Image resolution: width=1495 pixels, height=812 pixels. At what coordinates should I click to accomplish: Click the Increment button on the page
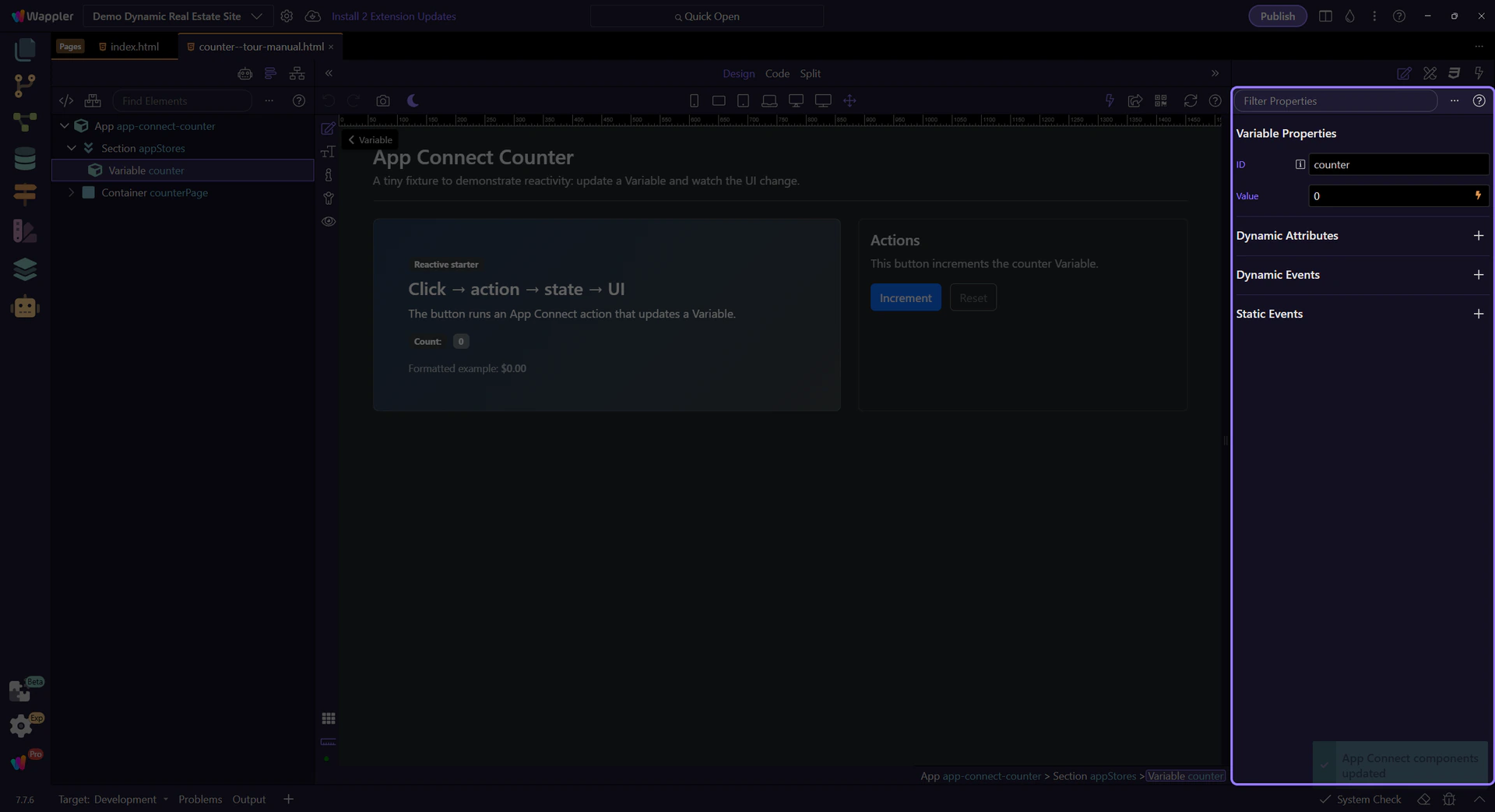[x=905, y=298]
